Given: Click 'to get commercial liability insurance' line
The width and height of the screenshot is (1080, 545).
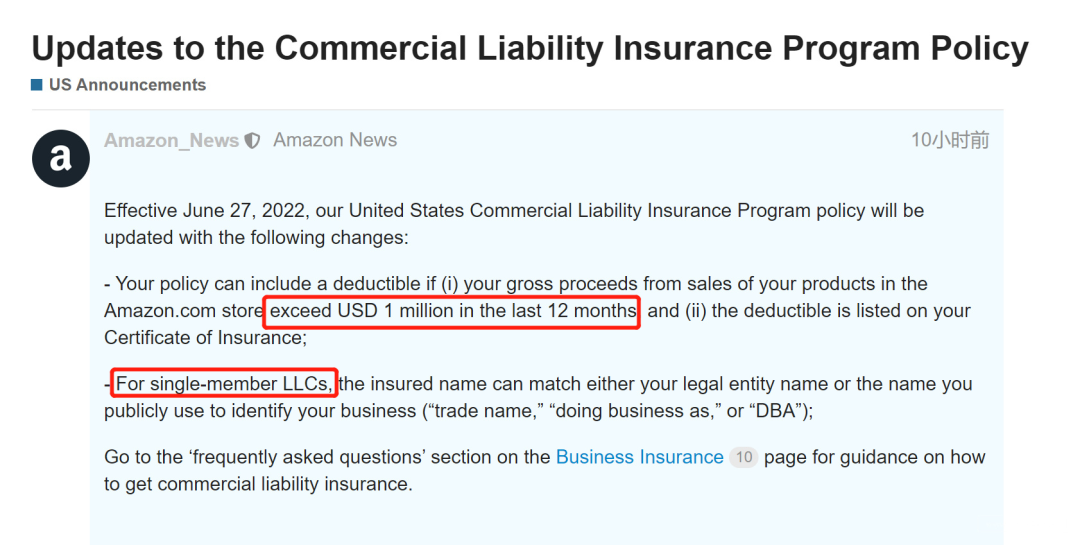Looking at the screenshot, I should coord(258,484).
